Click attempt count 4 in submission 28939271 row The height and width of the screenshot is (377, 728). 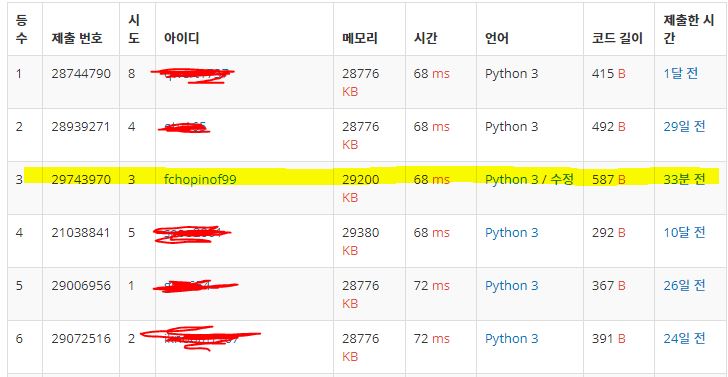tap(132, 126)
